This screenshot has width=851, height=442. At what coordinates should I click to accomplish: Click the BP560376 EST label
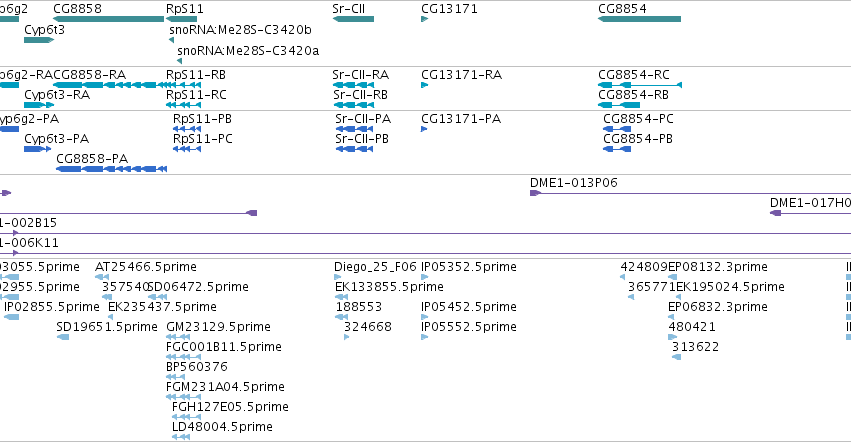196,367
